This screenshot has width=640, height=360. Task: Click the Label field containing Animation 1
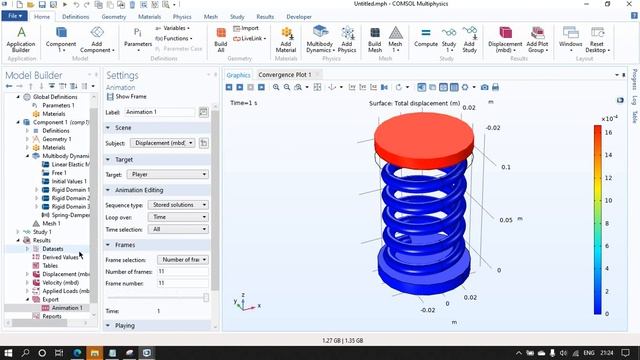[x=160, y=112]
